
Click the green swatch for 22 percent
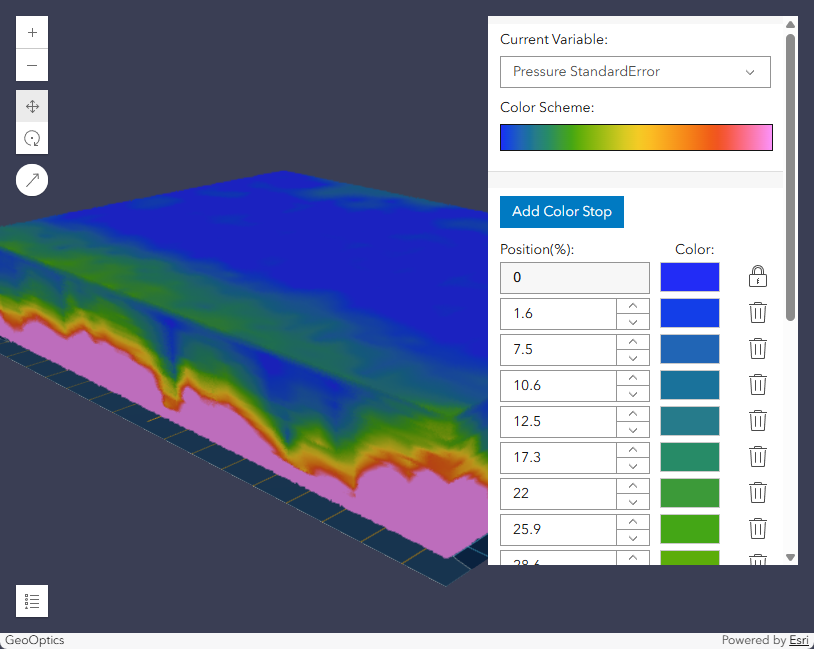(689, 492)
